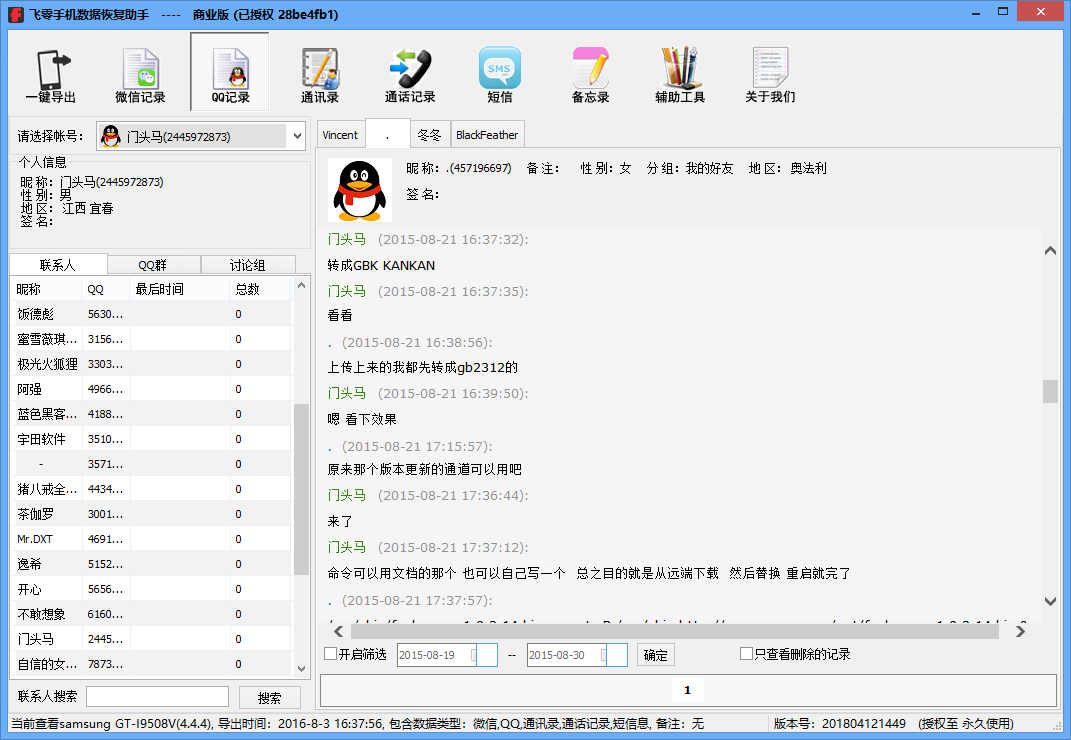Open the 通讯录 contacts icon
Screen dimensions: 1071x740
pos(320,74)
